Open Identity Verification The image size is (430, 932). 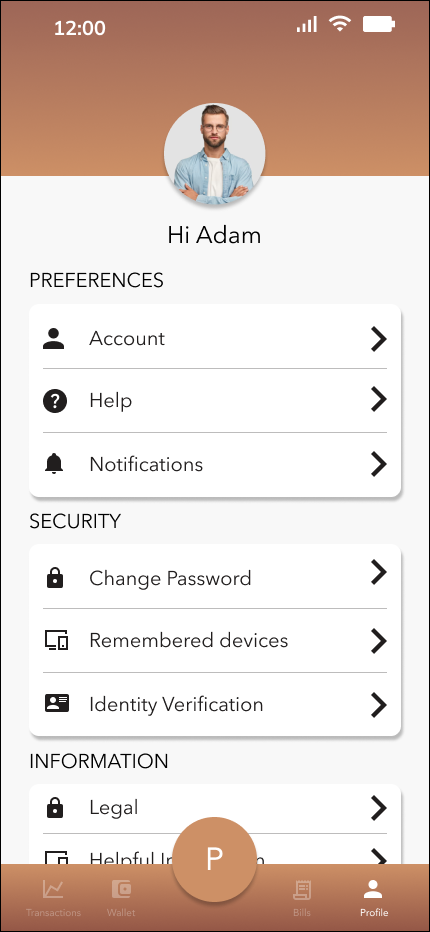click(x=215, y=704)
